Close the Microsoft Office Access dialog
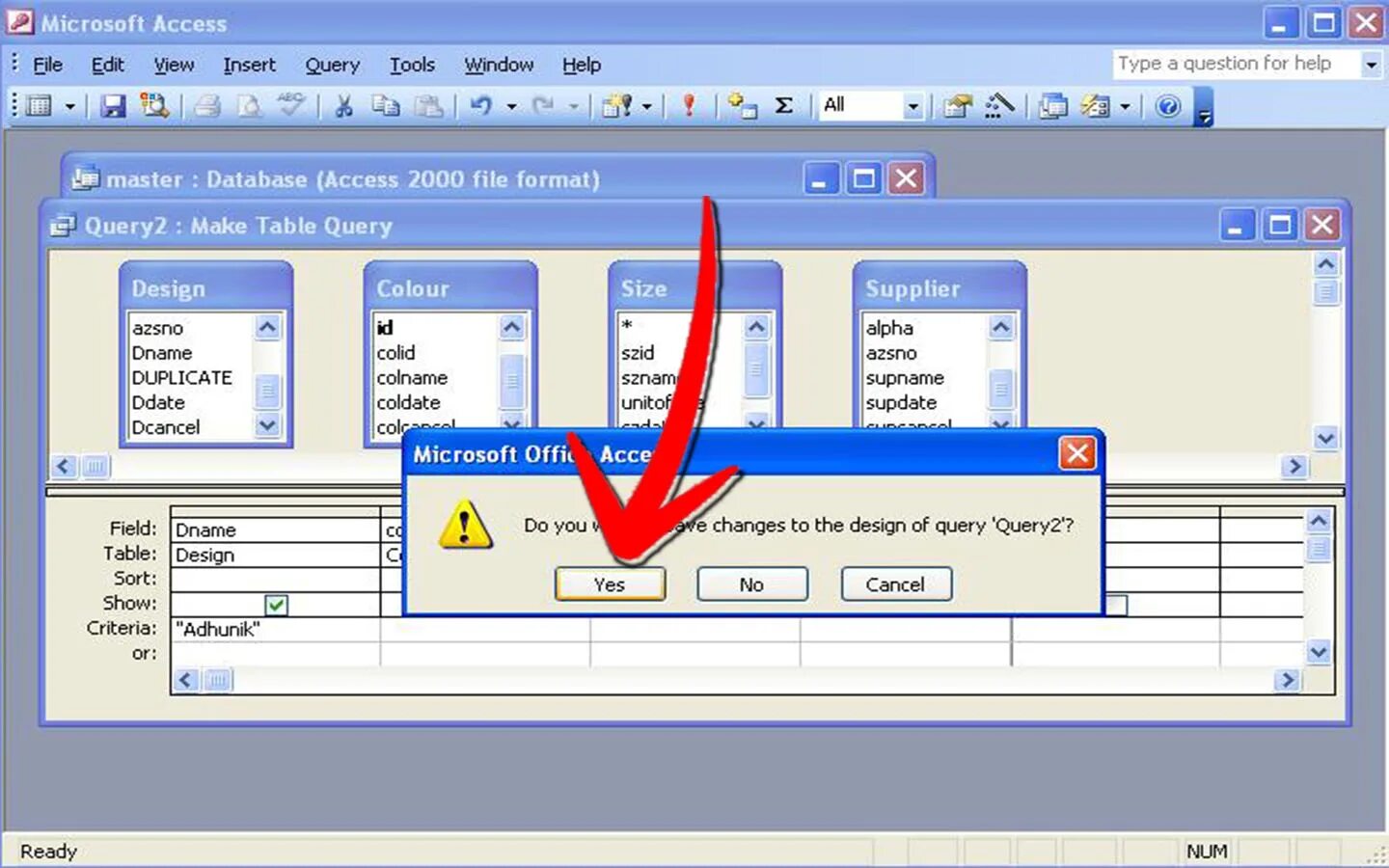 tap(1077, 453)
